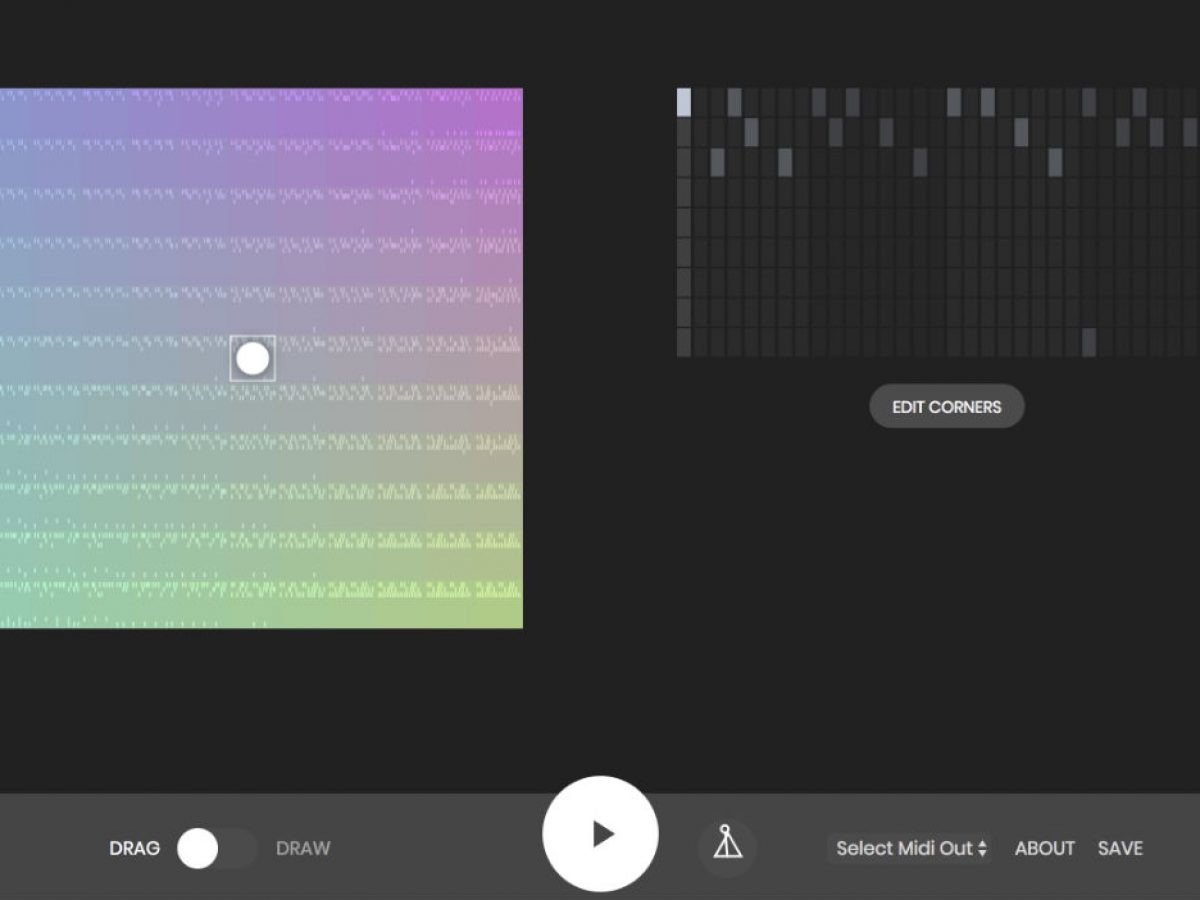Toggle the metronome icon
Image resolution: width=1200 pixels, height=900 pixels.
coord(727,847)
